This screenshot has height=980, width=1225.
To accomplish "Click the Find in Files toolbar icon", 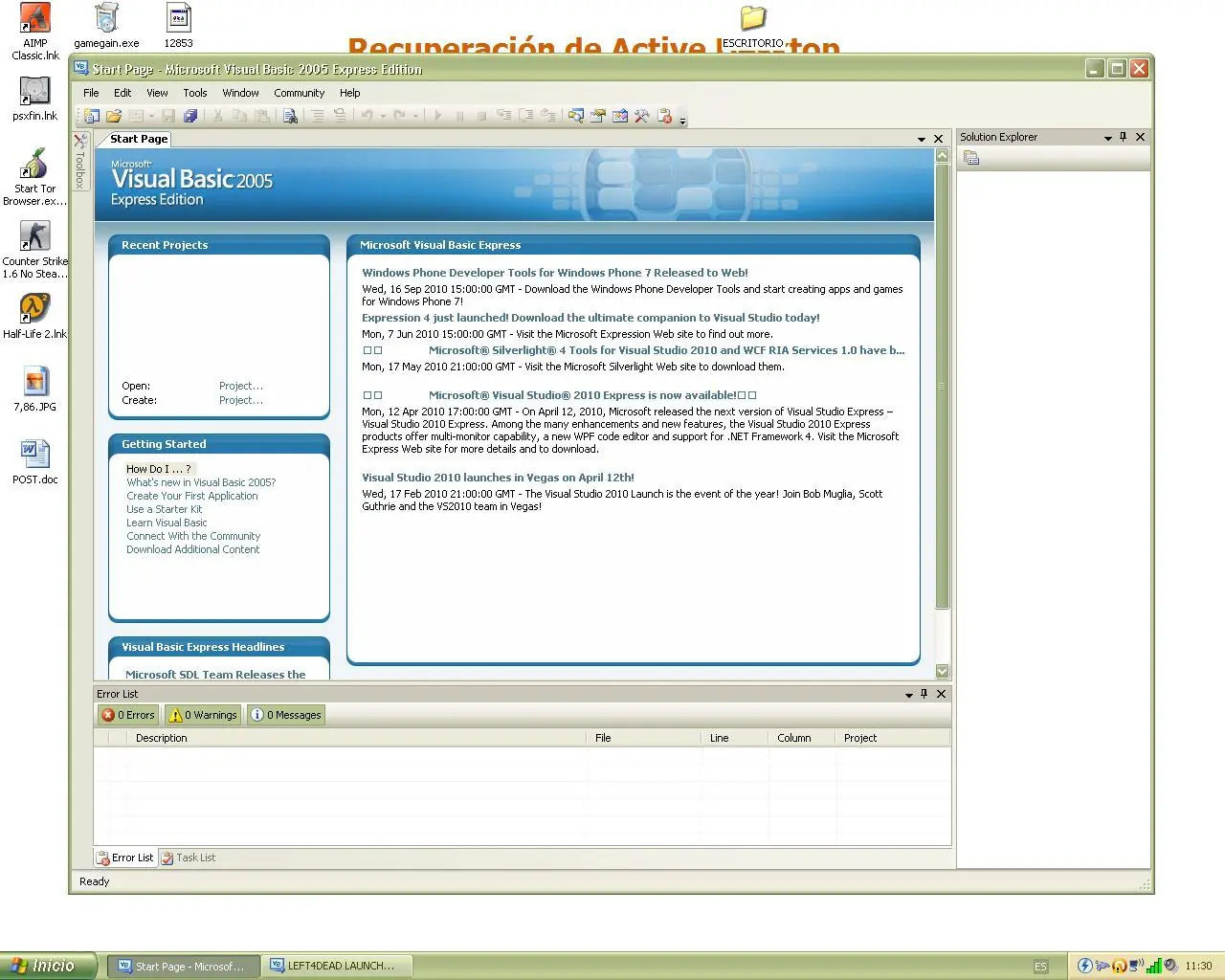I will coord(290,116).
